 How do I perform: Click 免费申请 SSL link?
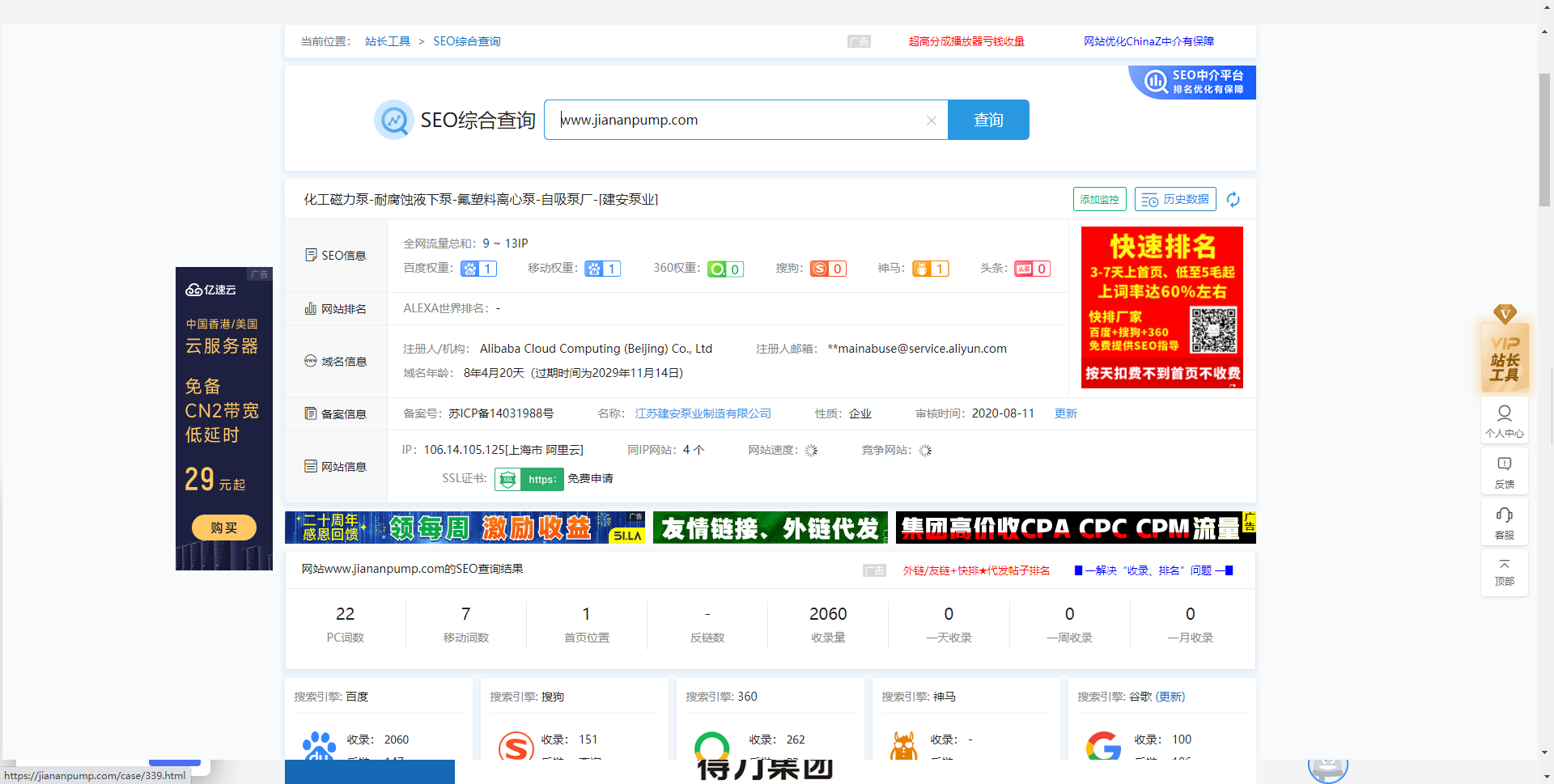(x=590, y=479)
